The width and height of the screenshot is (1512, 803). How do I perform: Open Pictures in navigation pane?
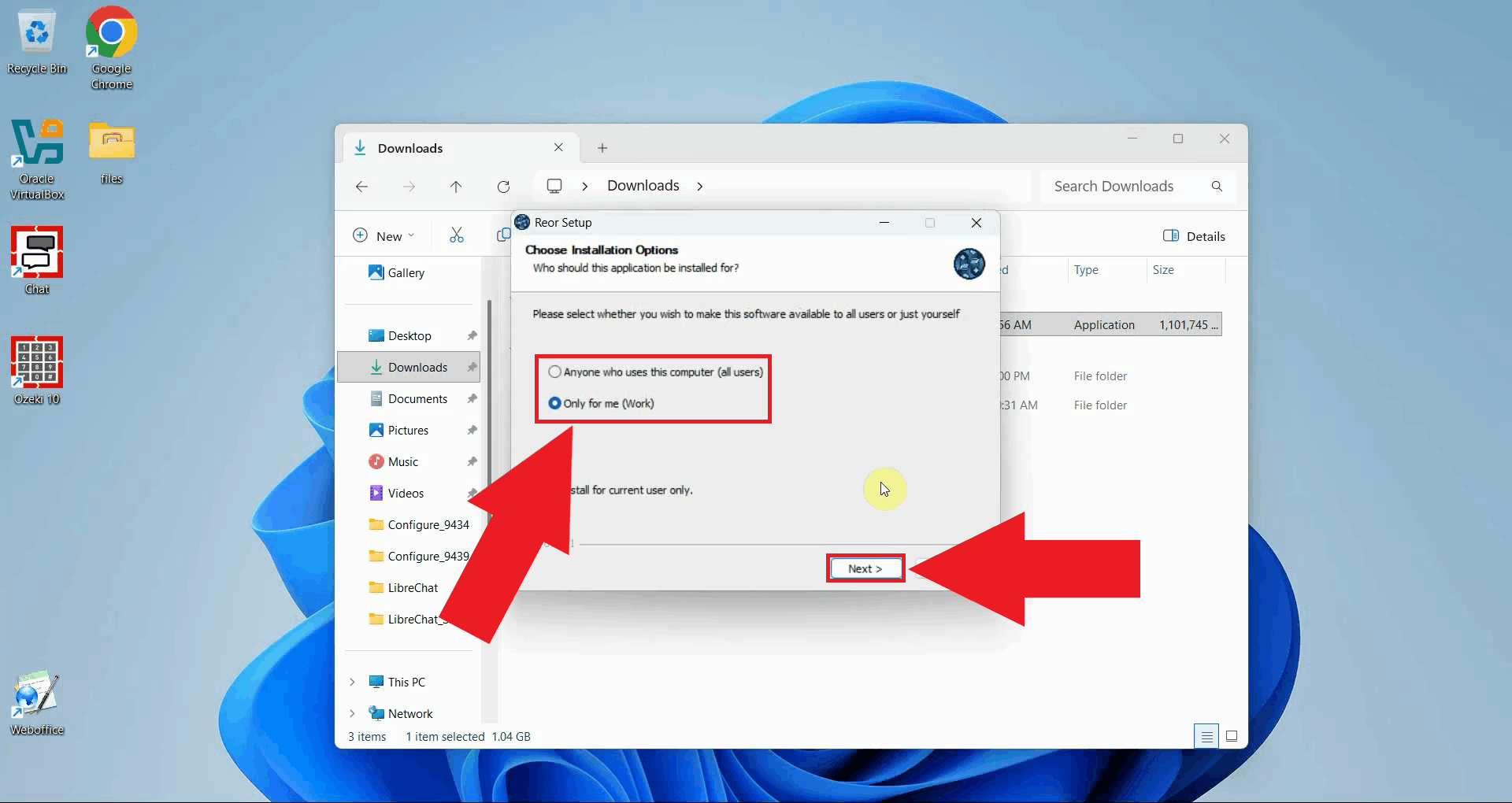click(398, 430)
